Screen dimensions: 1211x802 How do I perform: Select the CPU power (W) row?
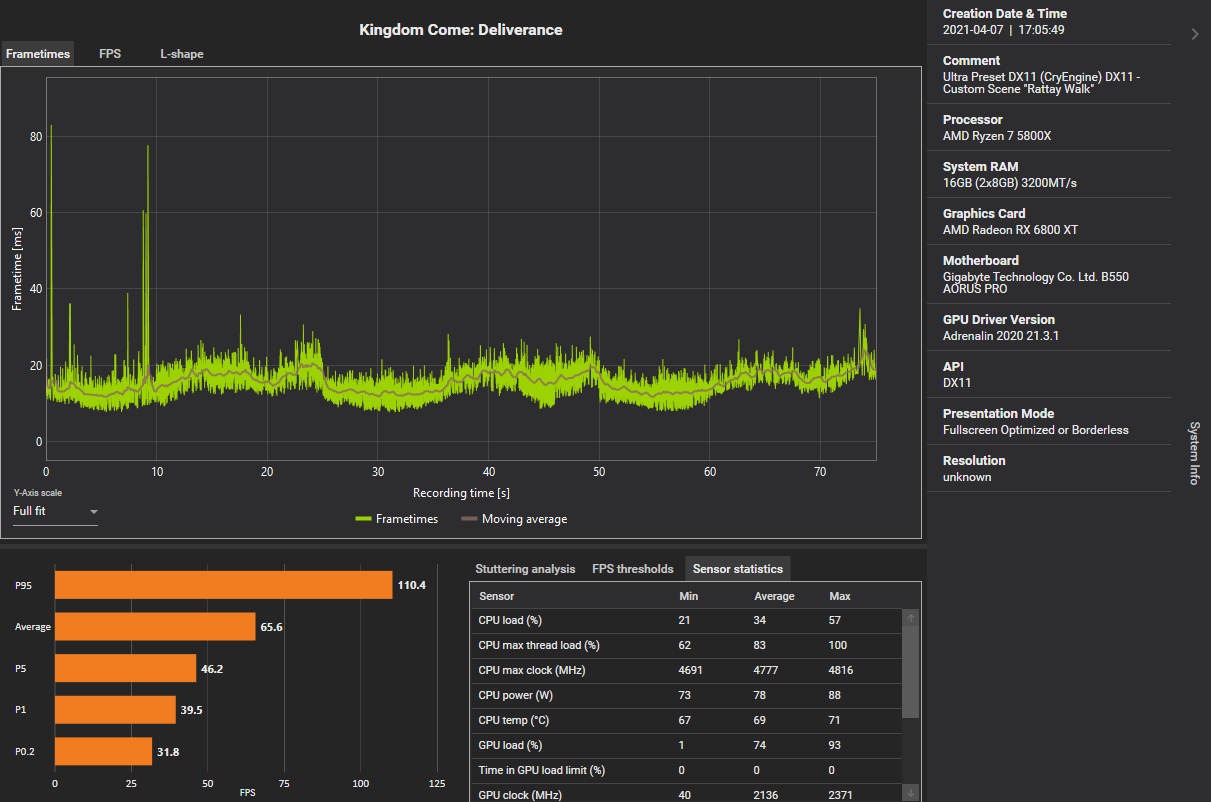tap(686, 695)
